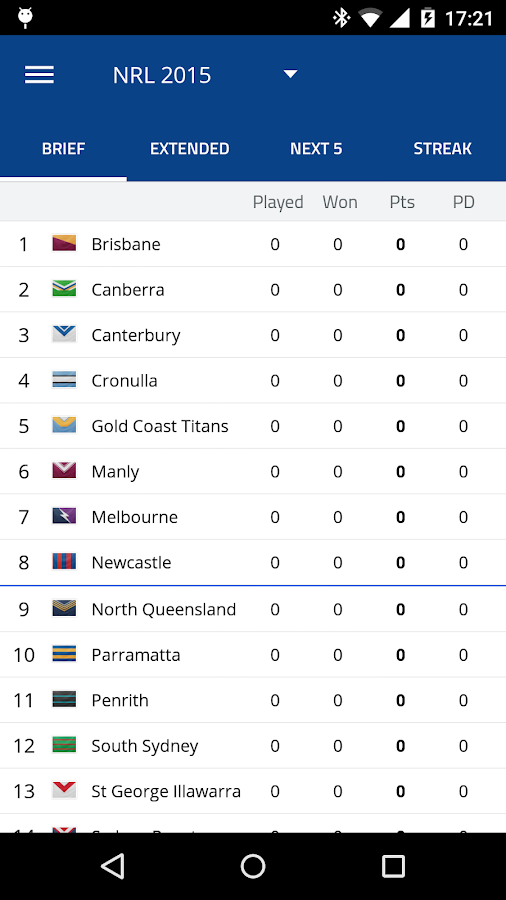Tap the Melbourne team jersey icon
The height and width of the screenshot is (900, 506).
tap(64, 516)
